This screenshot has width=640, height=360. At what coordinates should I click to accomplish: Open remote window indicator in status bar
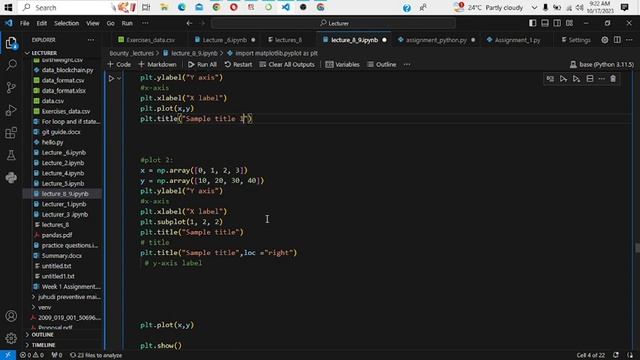[x=8, y=355]
